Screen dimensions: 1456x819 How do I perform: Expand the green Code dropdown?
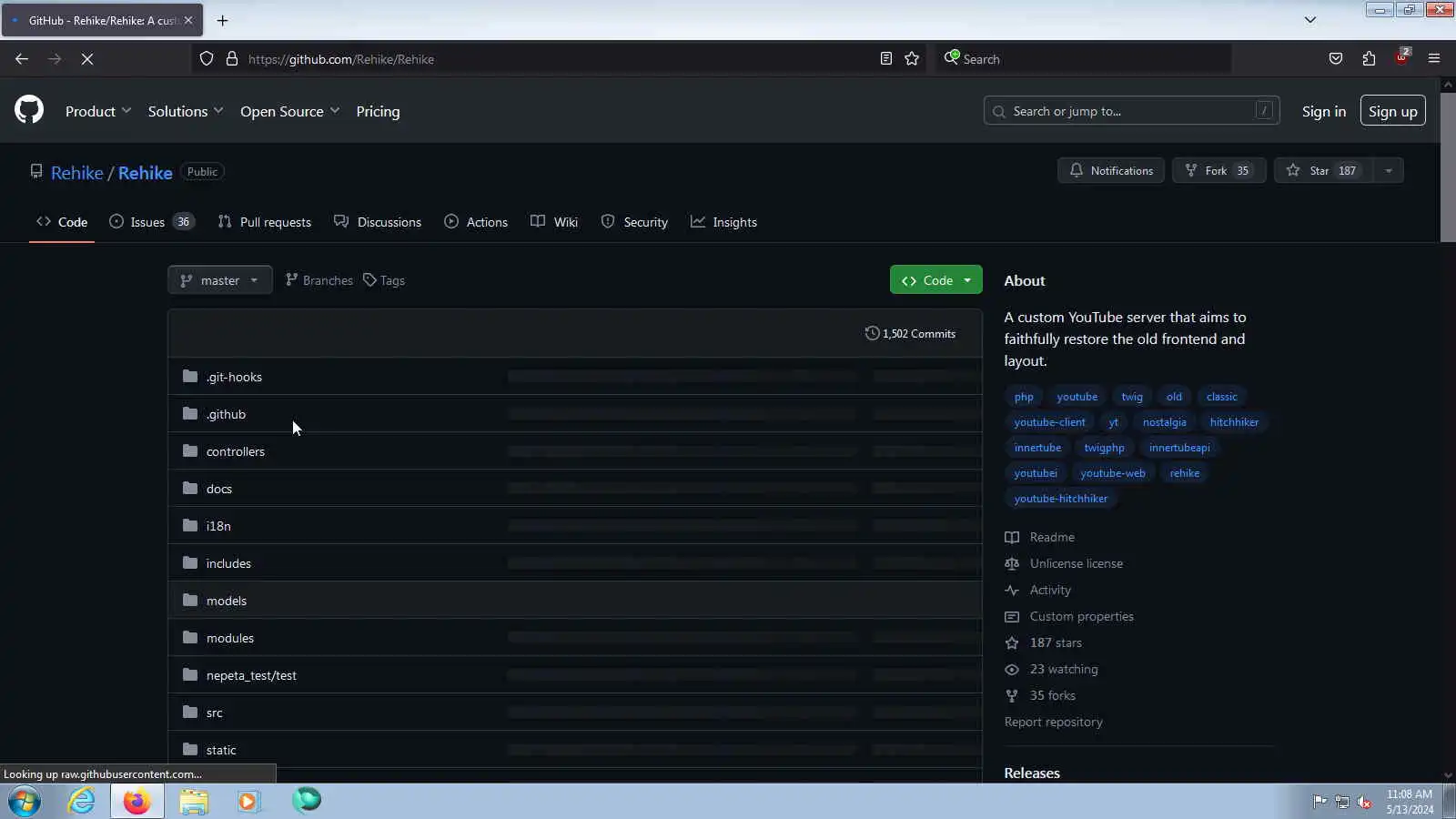[935, 280]
